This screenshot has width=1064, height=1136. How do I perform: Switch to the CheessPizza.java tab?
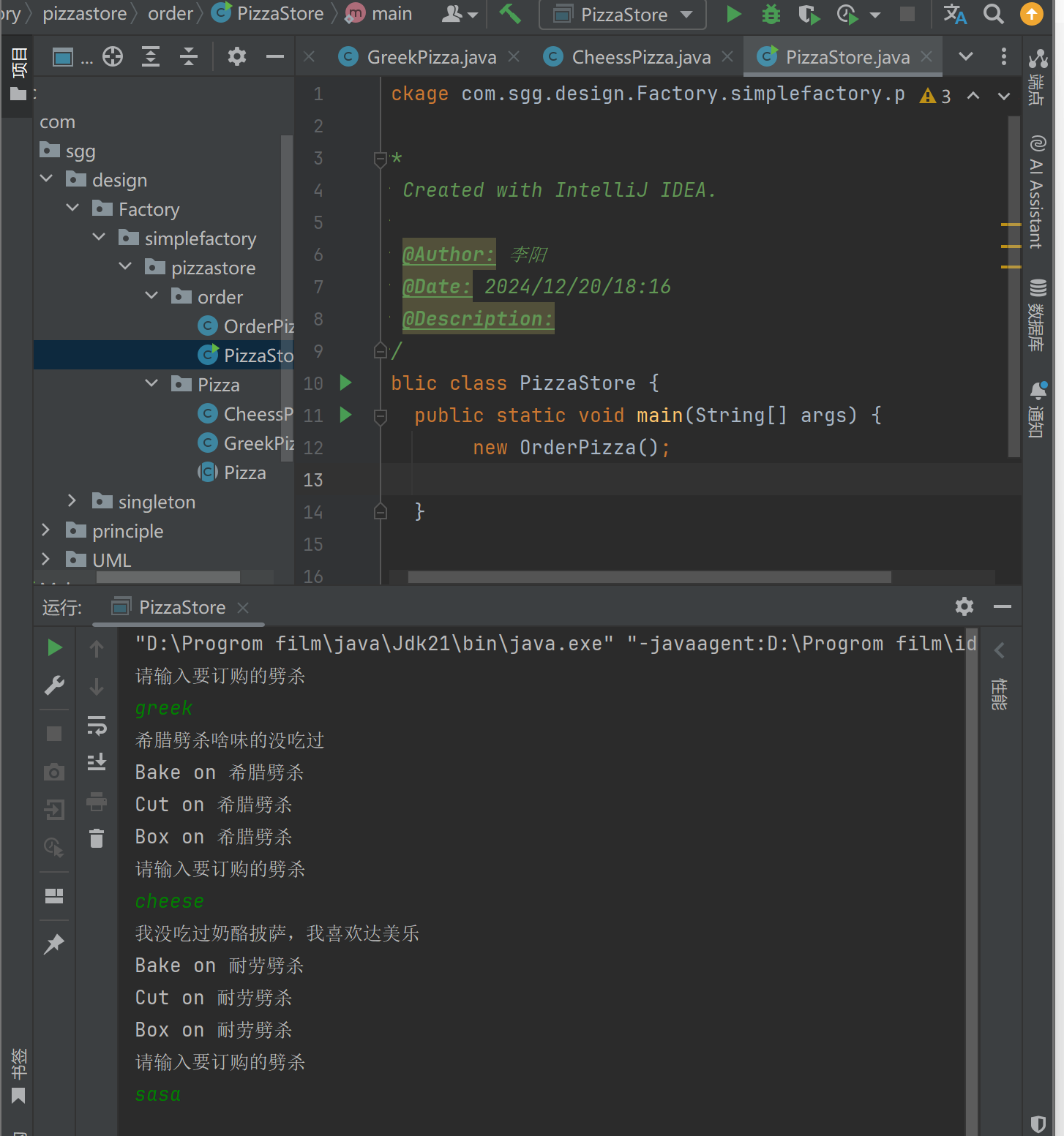click(x=640, y=57)
